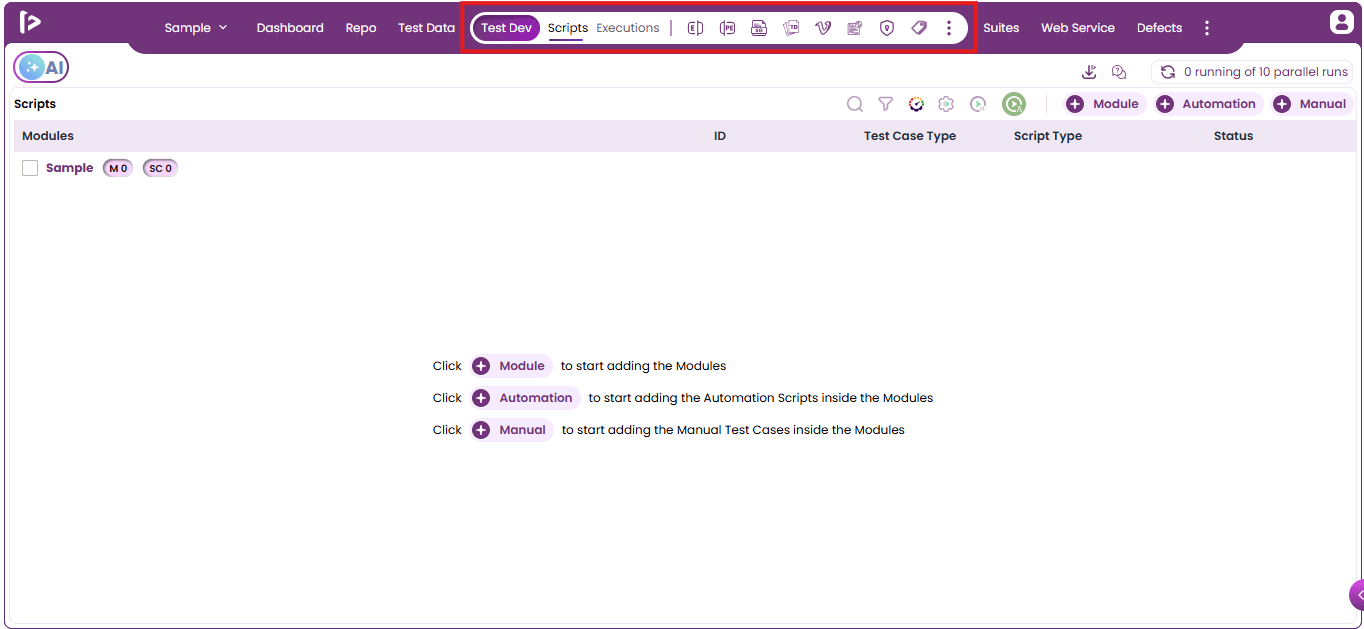Click the Module button in the center hint

click(510, 366)
